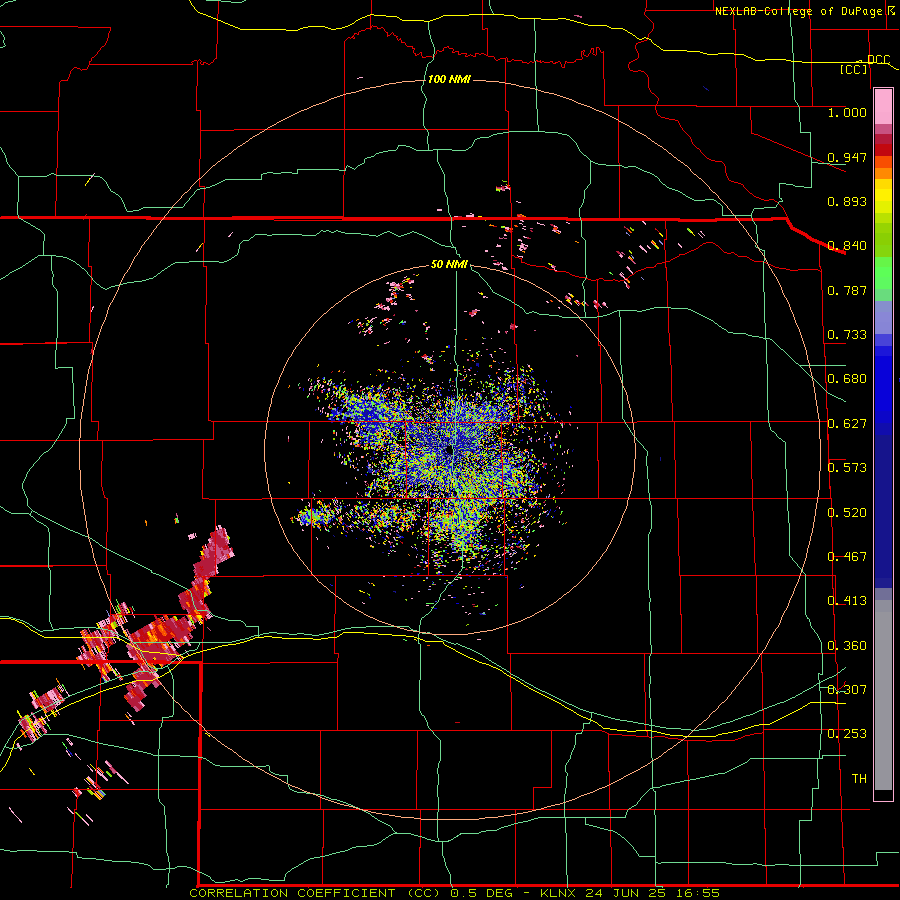The image size is (900, 900).
Task: Click the black radar site dot at center
Action: [449, 451]
